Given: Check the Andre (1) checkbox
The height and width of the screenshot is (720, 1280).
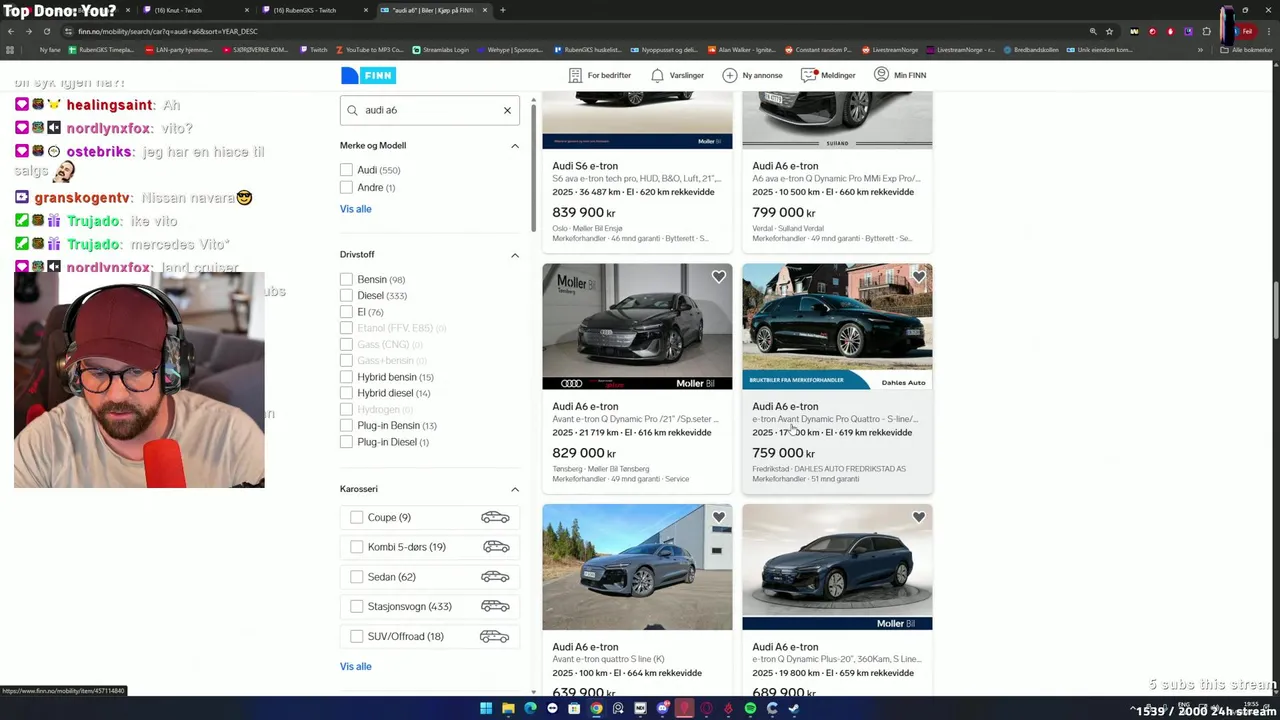Looking at the screenshot, I should [x=346, y=187].
